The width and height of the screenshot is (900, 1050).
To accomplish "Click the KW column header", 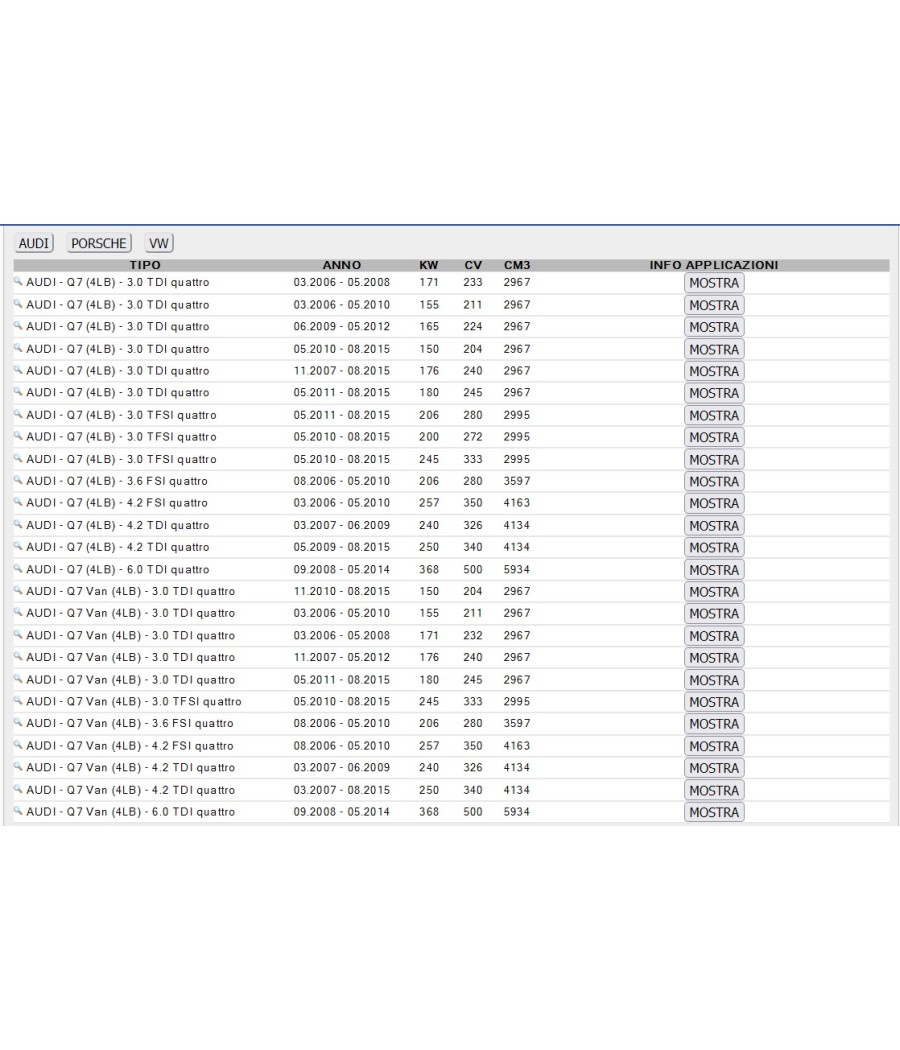I will pos(429,265).
